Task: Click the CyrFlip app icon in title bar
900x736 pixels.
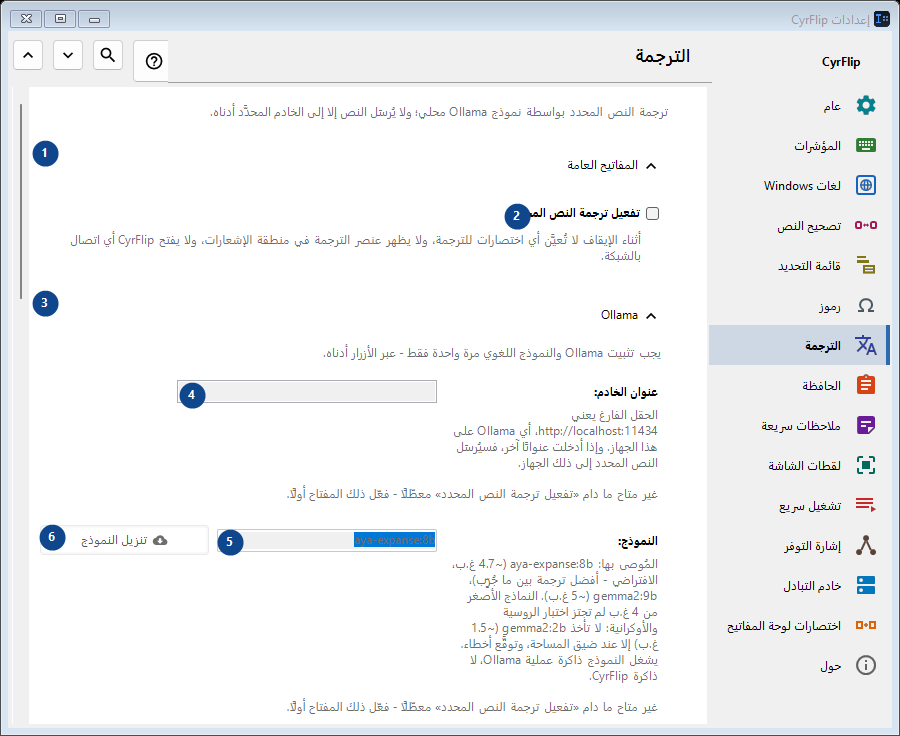Action: click(882, 19)
